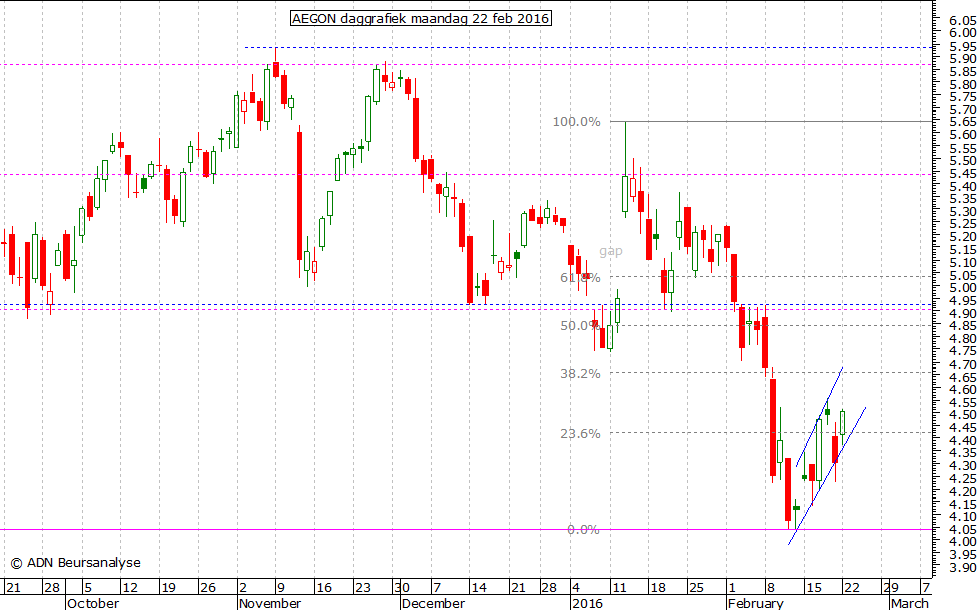Click the 5.05 price axis value

[x=962, y=276]
